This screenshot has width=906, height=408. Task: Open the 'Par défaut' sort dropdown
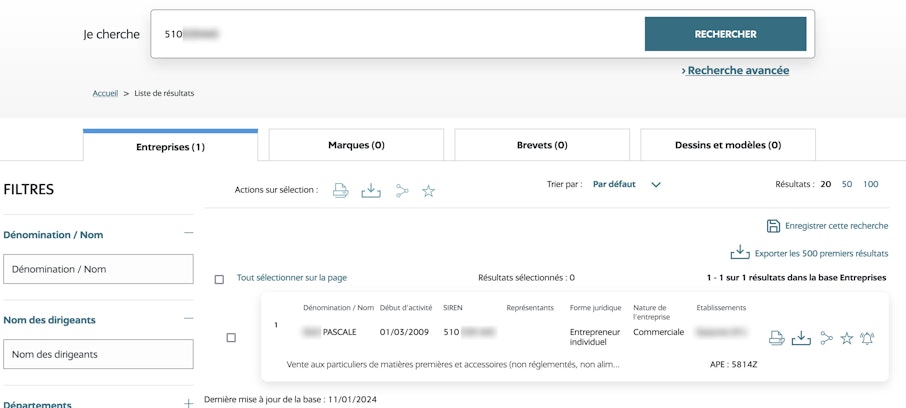[x=626, y=184]
